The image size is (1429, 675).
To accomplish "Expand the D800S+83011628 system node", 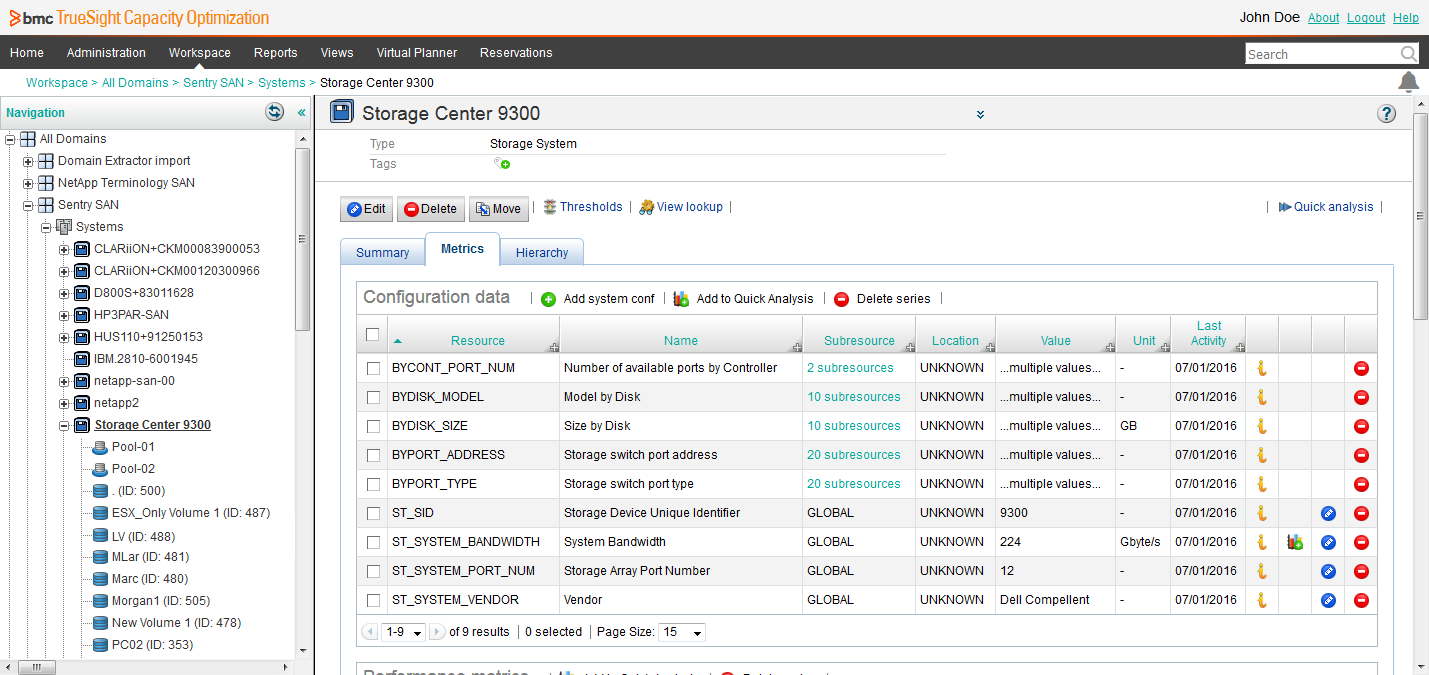I will point(64,293).
